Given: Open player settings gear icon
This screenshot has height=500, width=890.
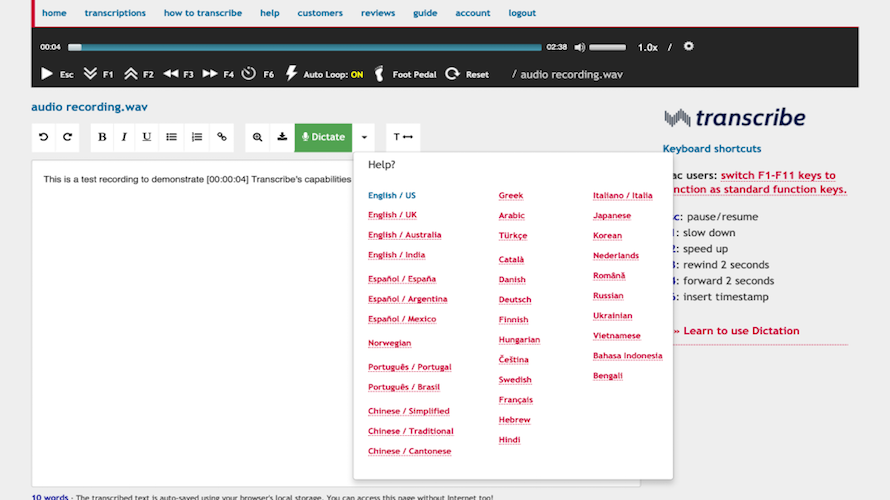Looking at the screenshot, I should pyautogui.click(x=688, y=46).
